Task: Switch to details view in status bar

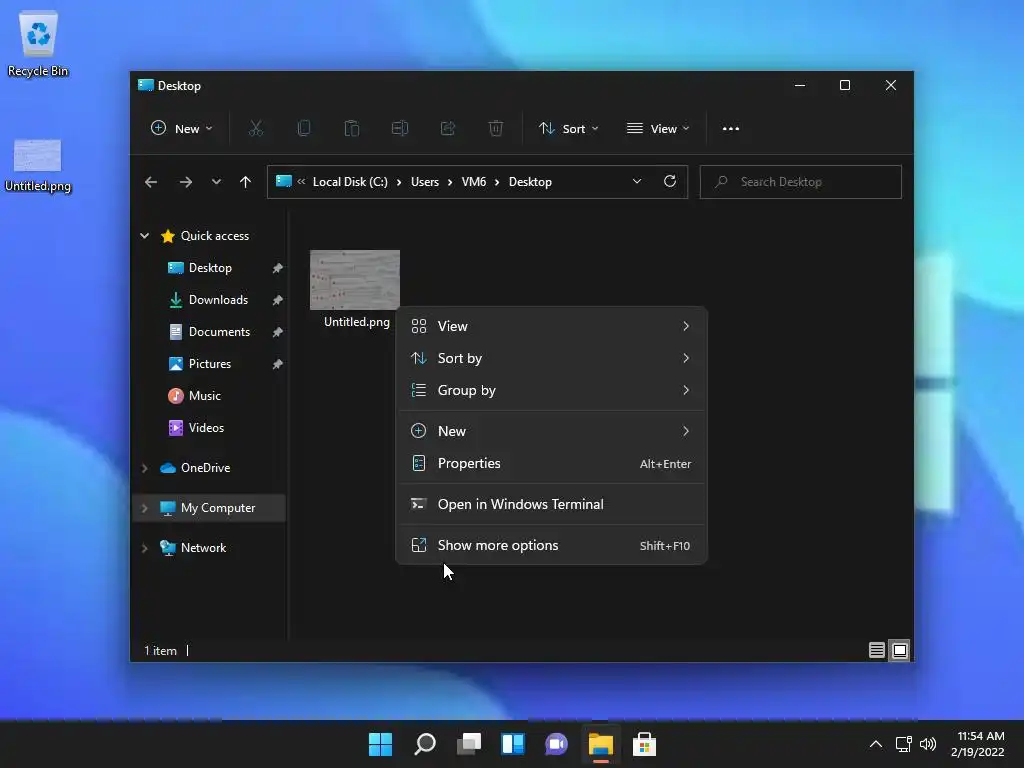Action: 877,650
